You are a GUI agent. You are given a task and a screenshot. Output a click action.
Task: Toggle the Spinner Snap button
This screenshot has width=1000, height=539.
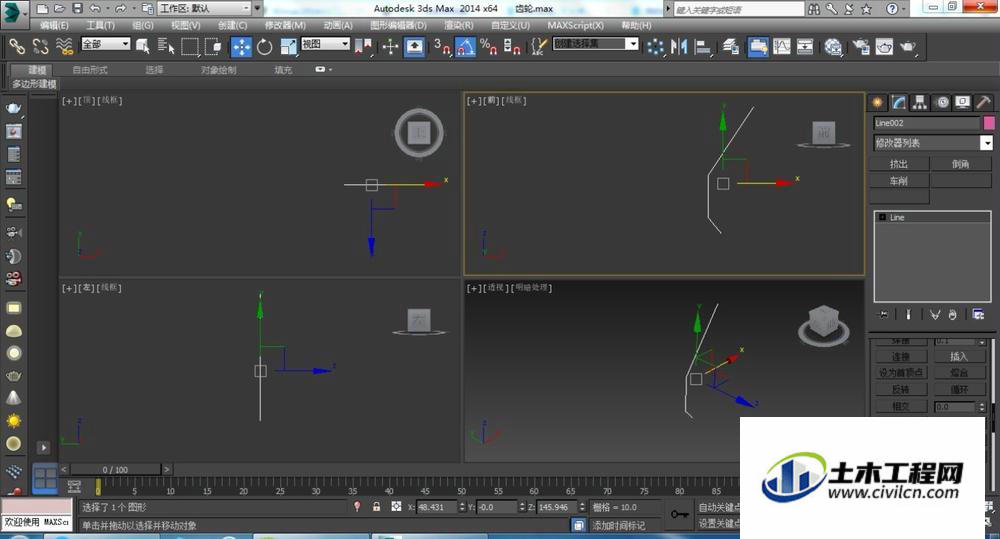click(x=513, y=46)
